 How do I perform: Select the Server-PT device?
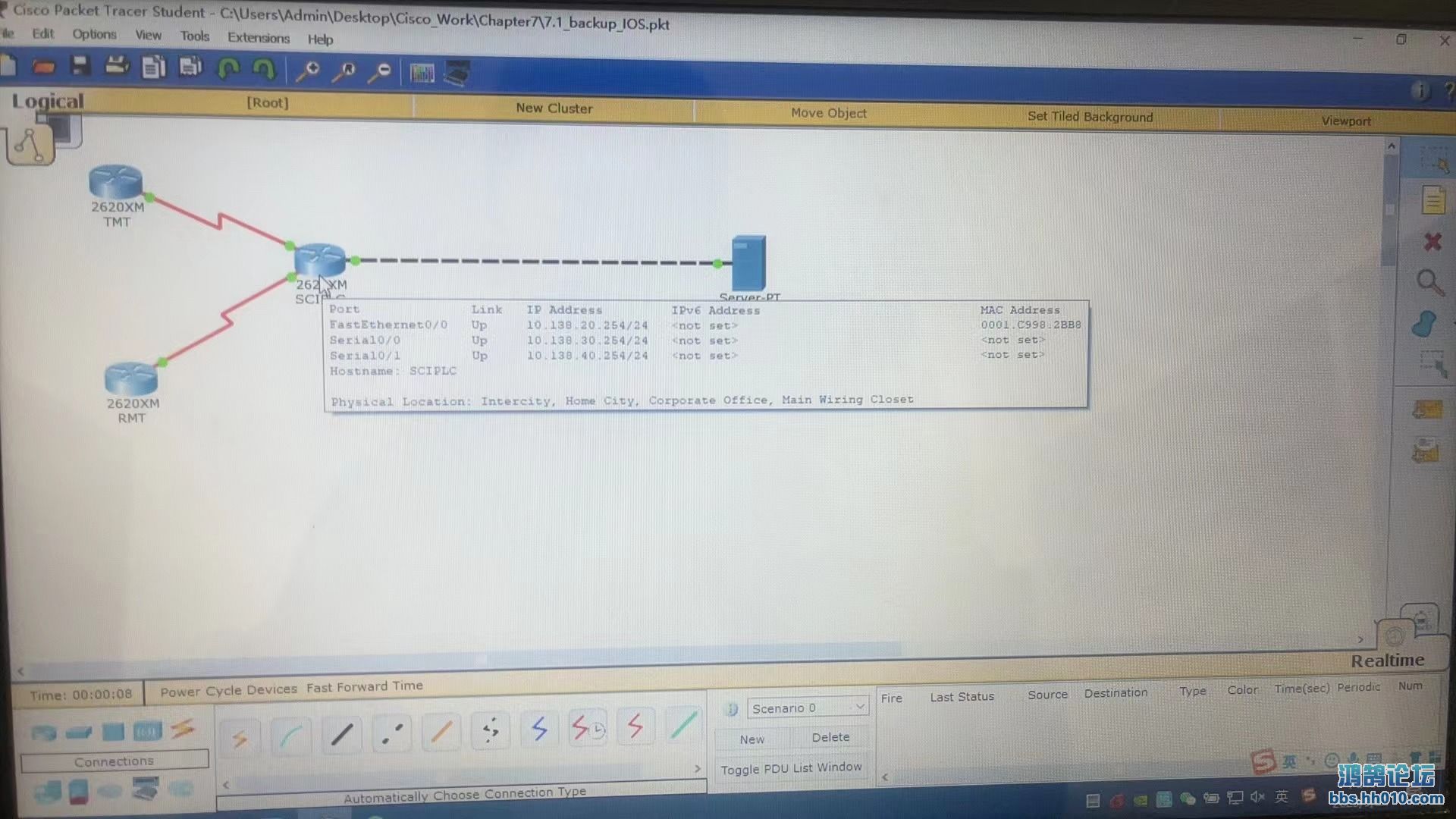pos(748,262)
